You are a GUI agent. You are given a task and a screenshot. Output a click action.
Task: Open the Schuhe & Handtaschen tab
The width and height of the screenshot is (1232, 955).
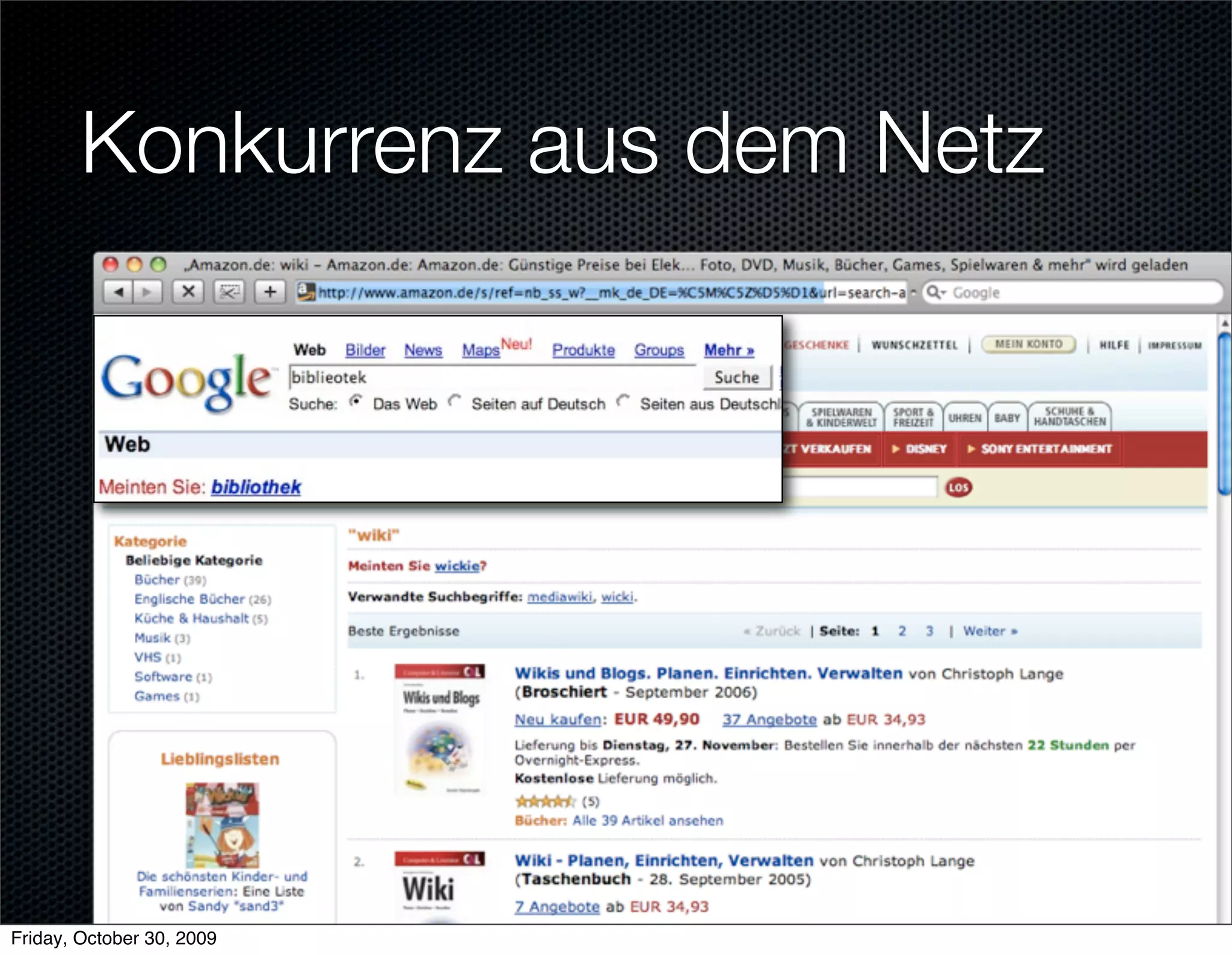pos(1070,416)
